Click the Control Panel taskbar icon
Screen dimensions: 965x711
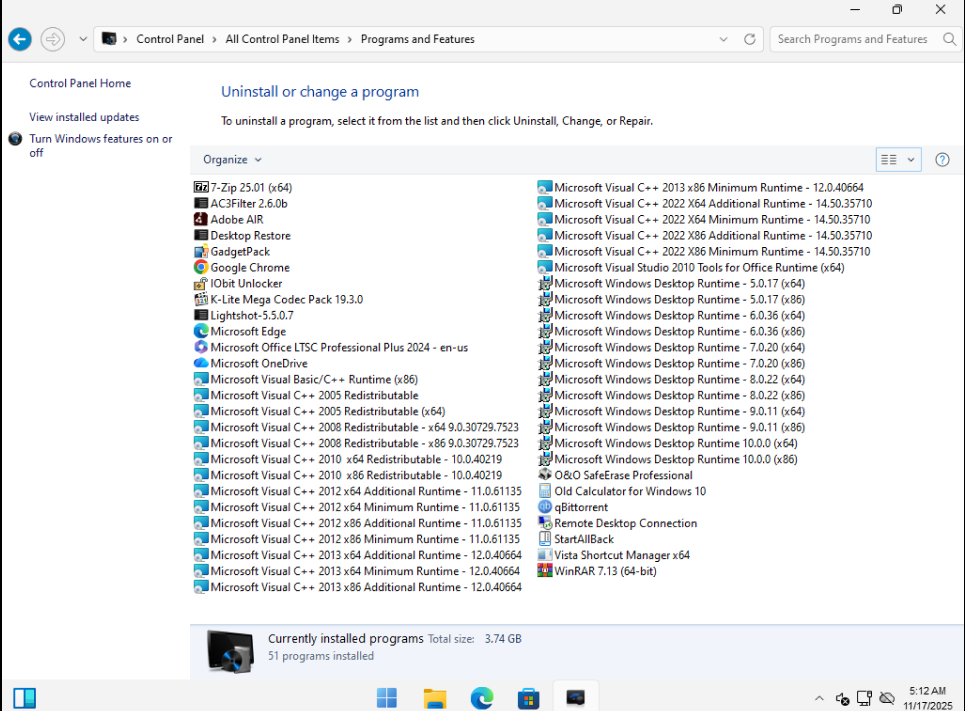pos(575,697)
